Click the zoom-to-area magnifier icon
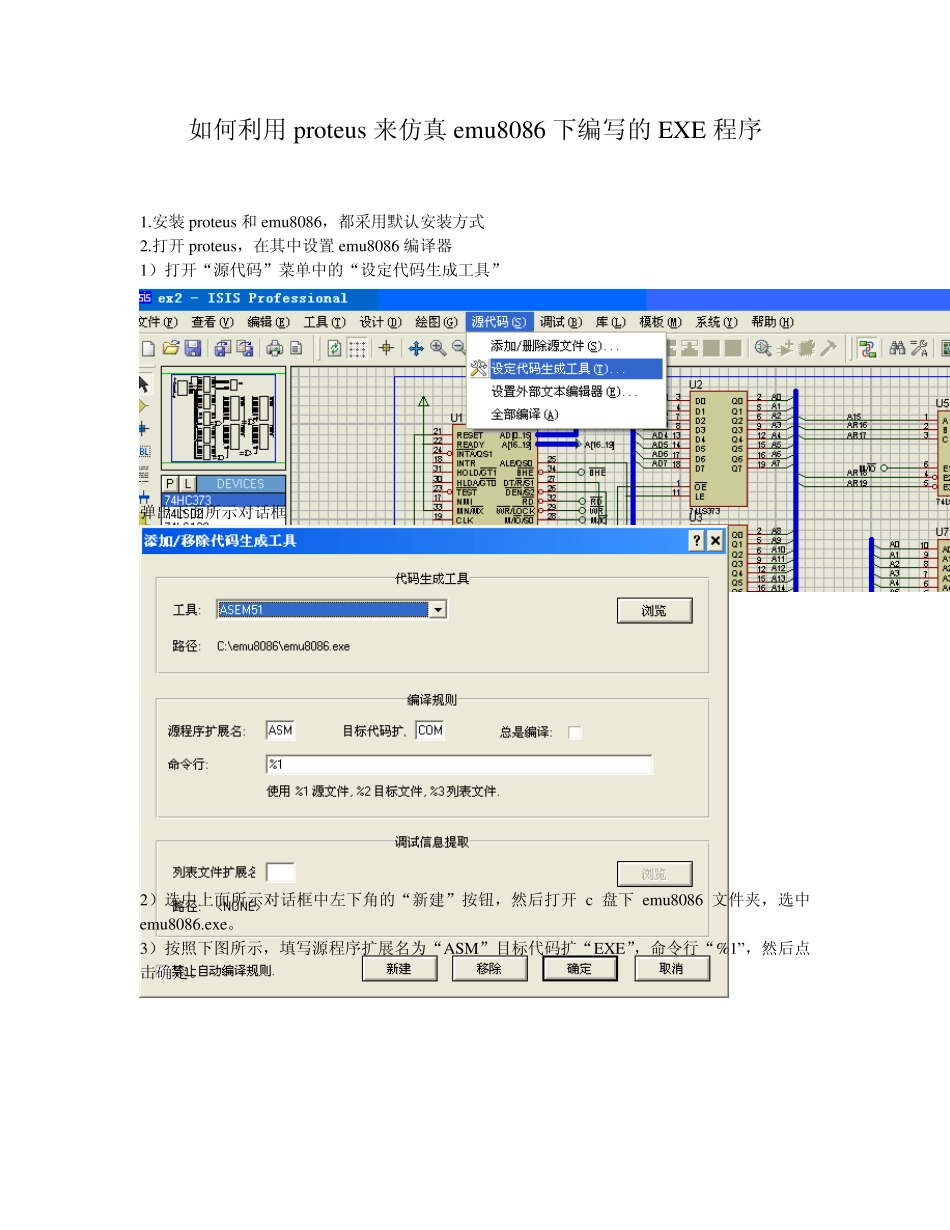Screen dimensions: 950x1230 (762, 348)
